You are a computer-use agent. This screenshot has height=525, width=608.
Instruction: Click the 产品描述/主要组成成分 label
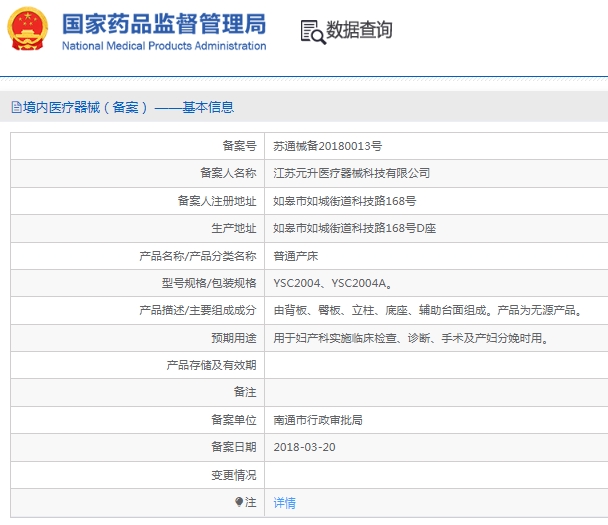click(x=198, y=310)
